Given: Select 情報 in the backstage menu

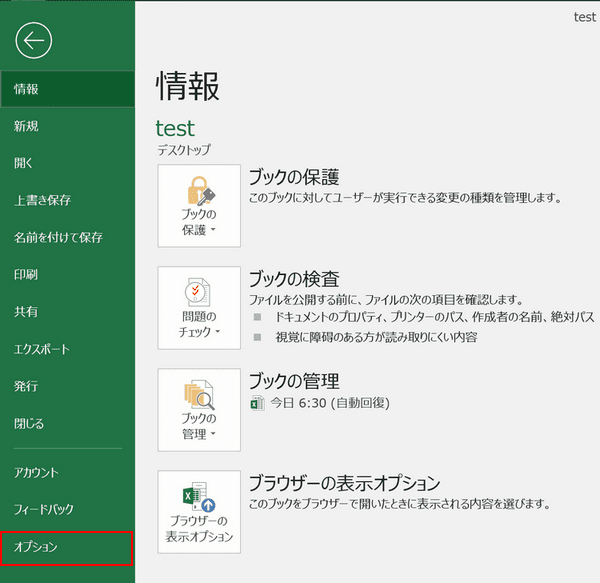Looking at the screenshot, I should pos(67,89).
